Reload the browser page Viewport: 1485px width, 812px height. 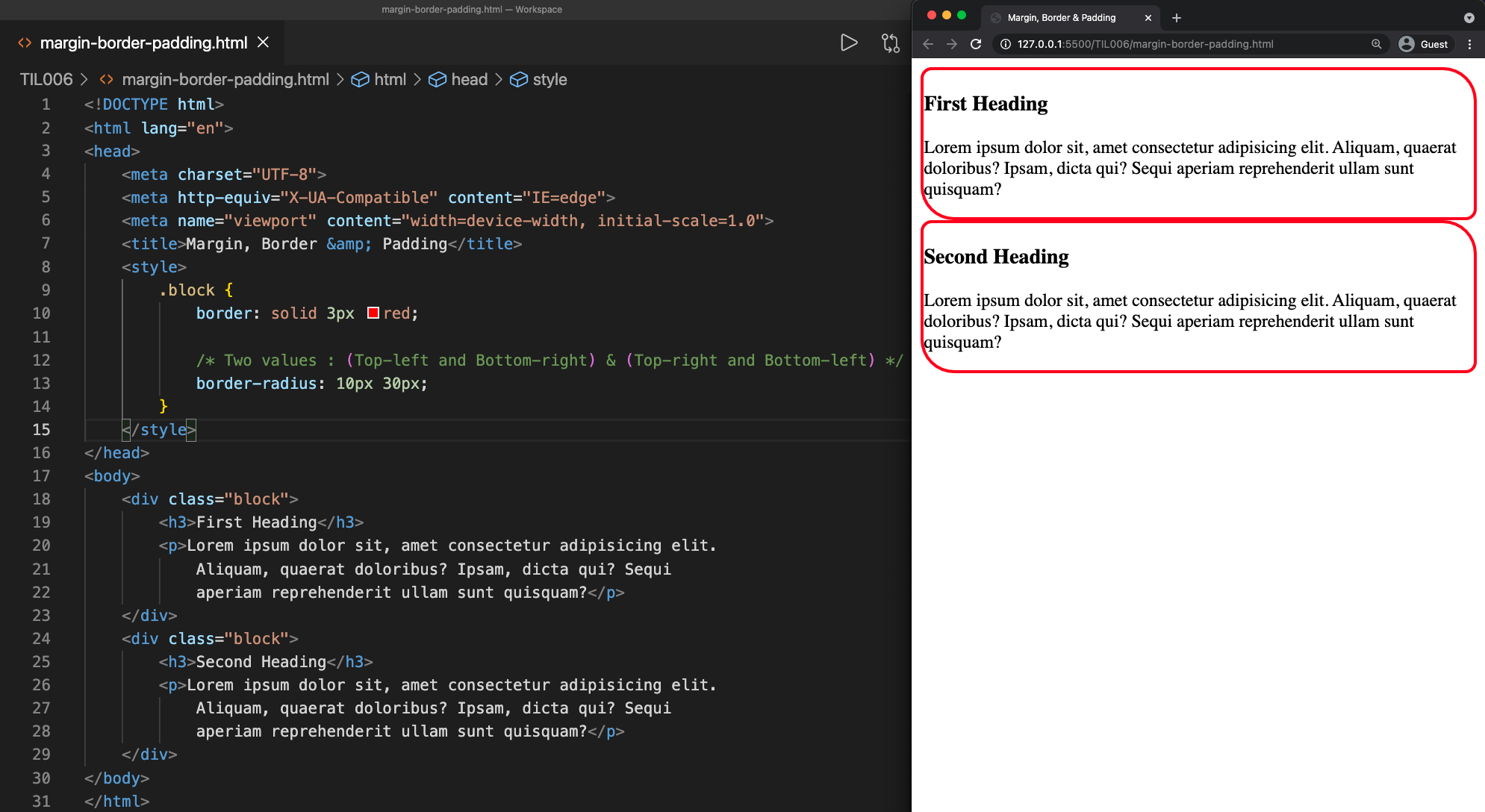[975, 44]
